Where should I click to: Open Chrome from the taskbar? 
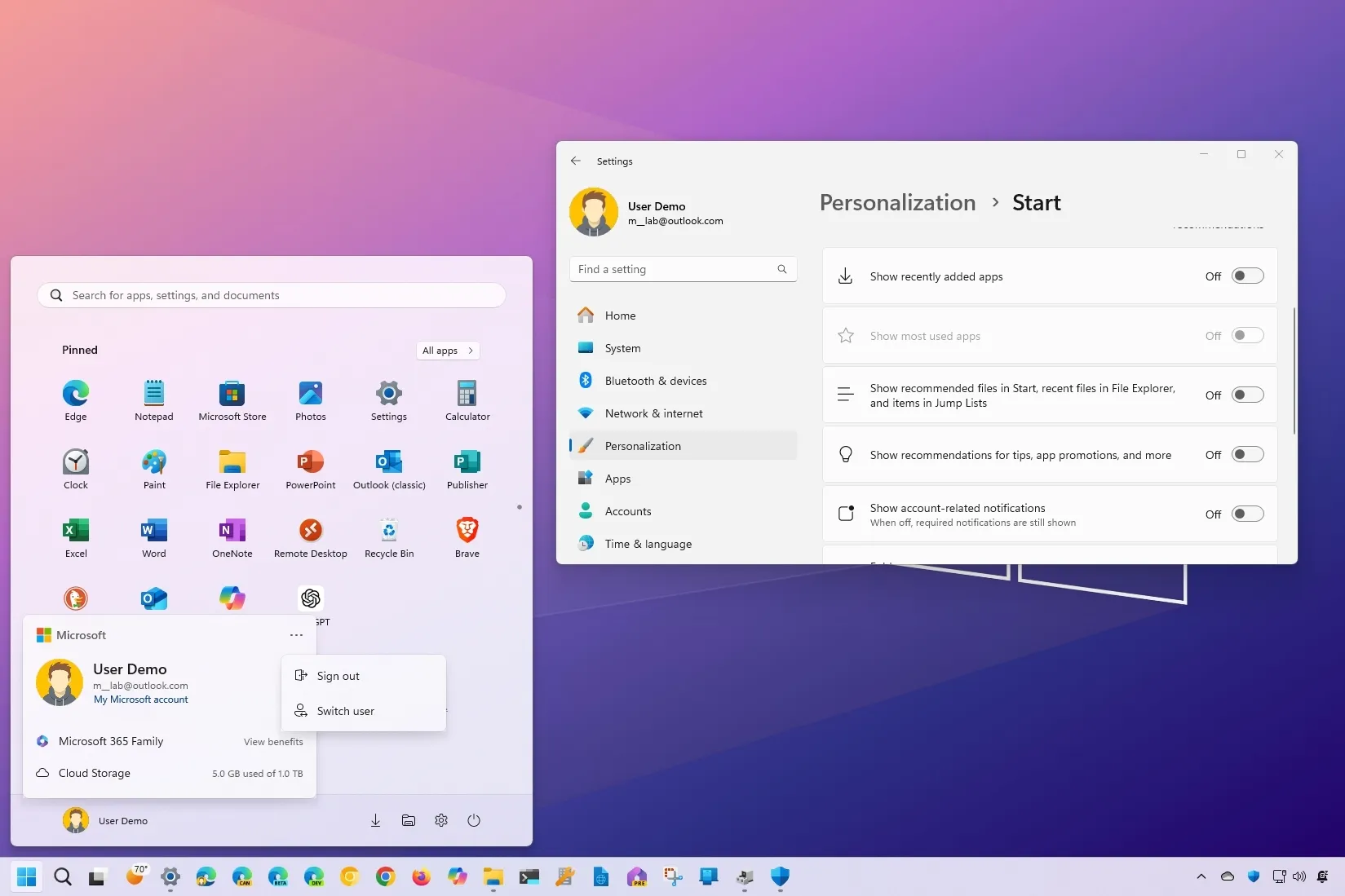385,876
